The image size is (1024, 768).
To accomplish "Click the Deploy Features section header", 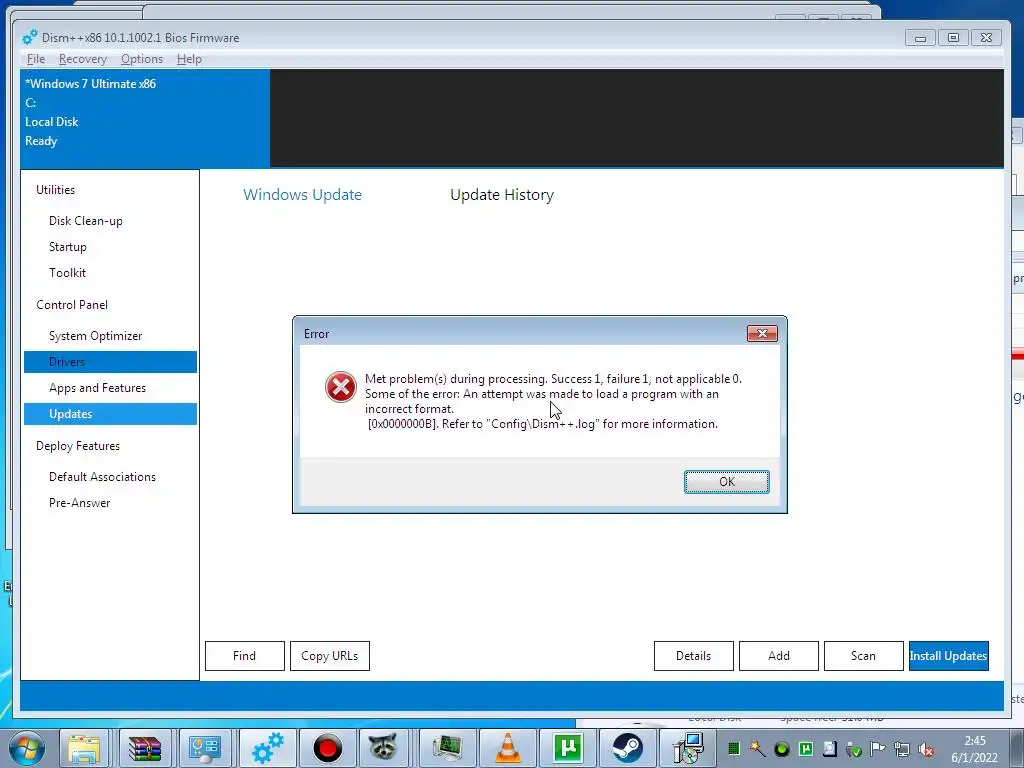I will coord(78,445).
